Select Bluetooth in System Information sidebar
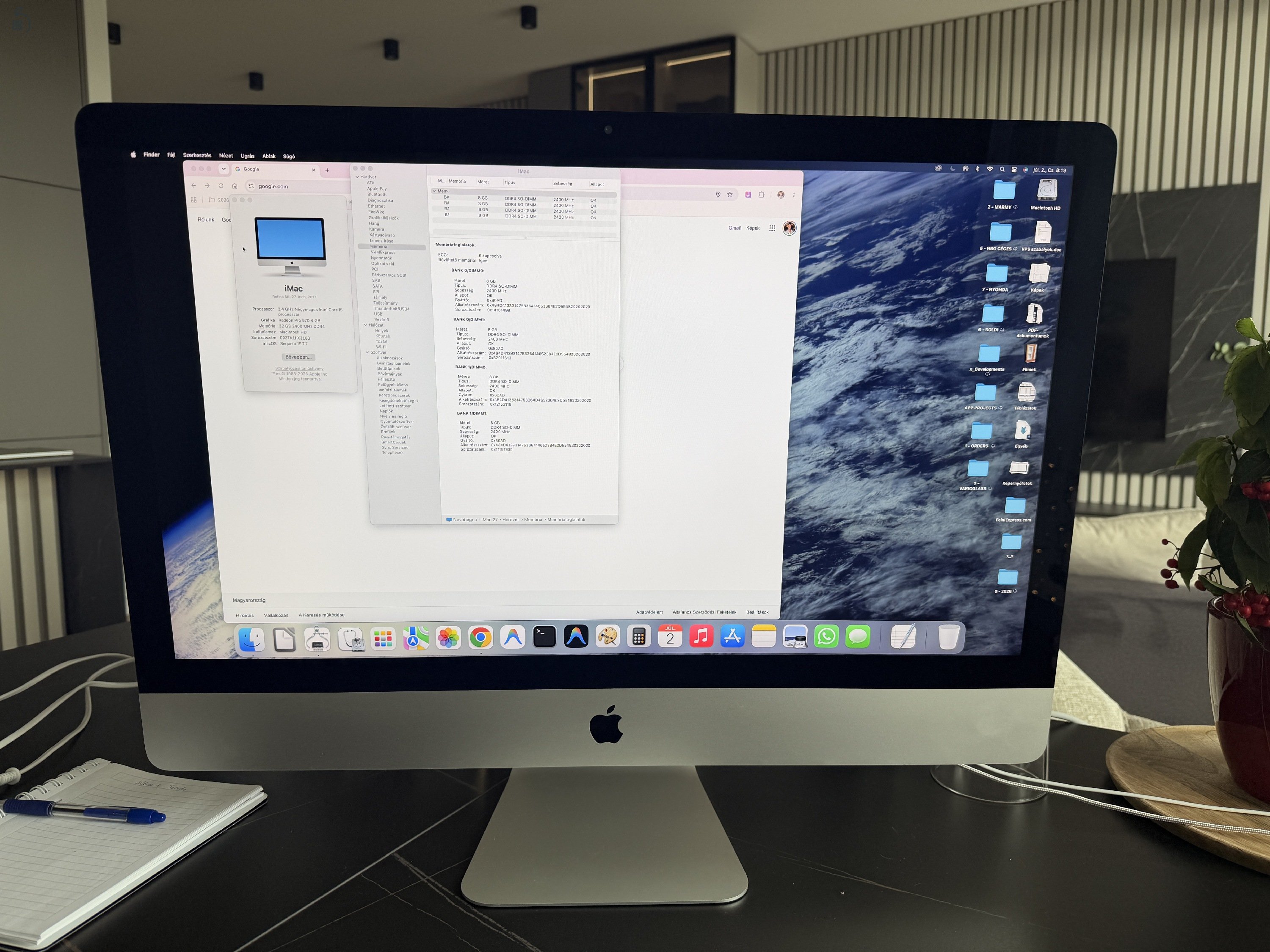1270x952 pixels. pos(377,195)
